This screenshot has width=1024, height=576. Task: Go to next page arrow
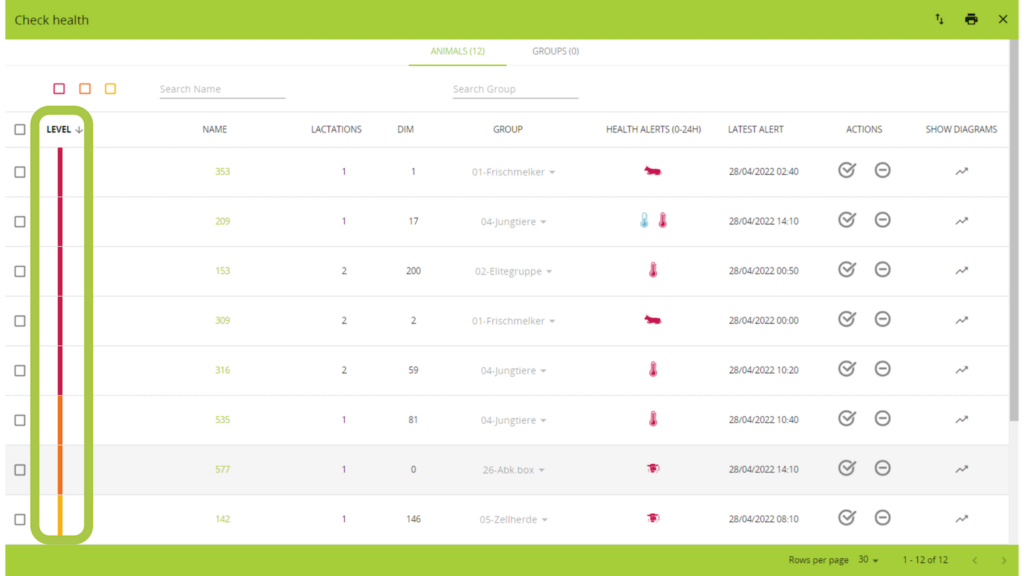click(x=1004, y=560)
